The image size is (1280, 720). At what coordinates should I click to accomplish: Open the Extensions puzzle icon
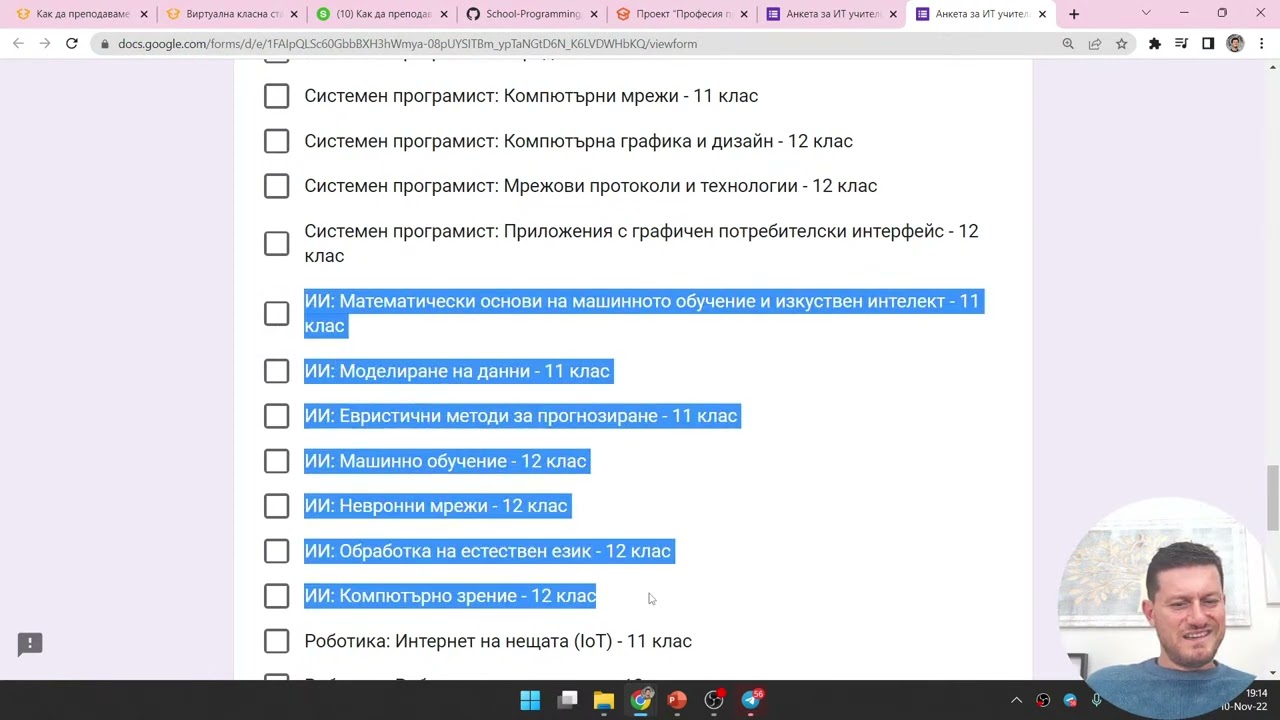[x=1155, y=44]
